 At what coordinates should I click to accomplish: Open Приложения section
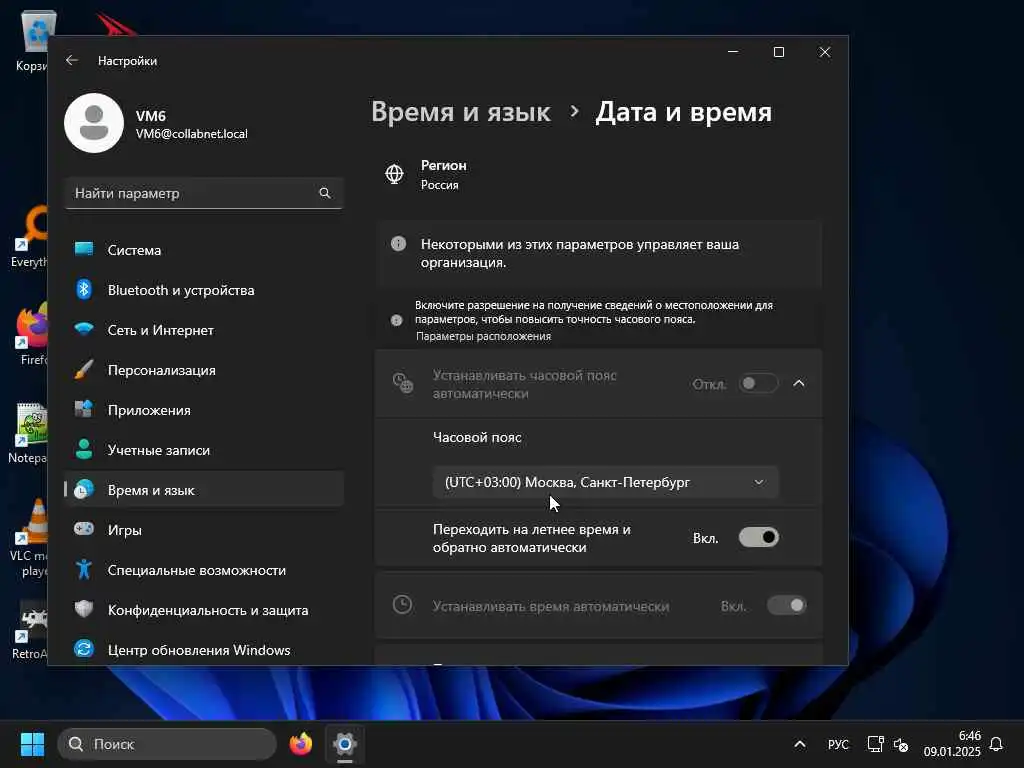pyautogui.click(x=204, y=409)
